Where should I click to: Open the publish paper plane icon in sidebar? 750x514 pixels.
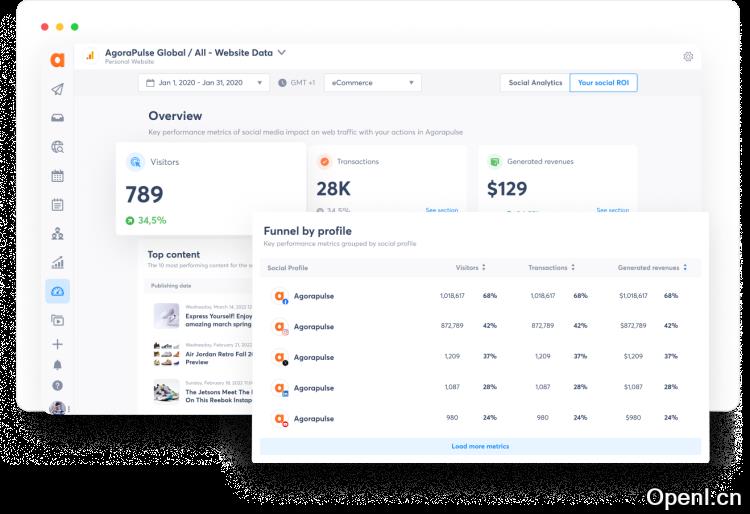57,89
